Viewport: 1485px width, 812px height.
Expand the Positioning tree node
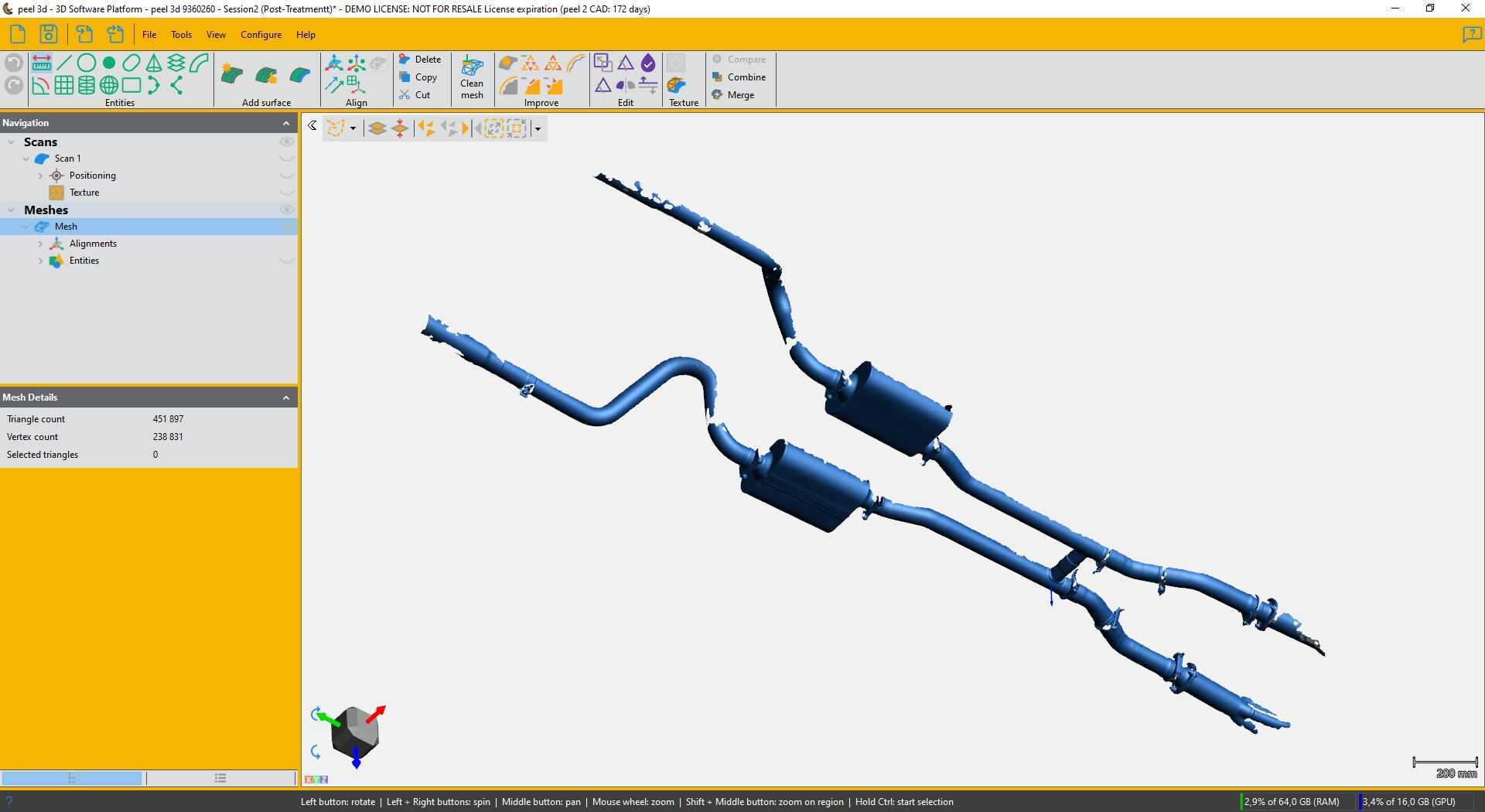tap(40, 176)
